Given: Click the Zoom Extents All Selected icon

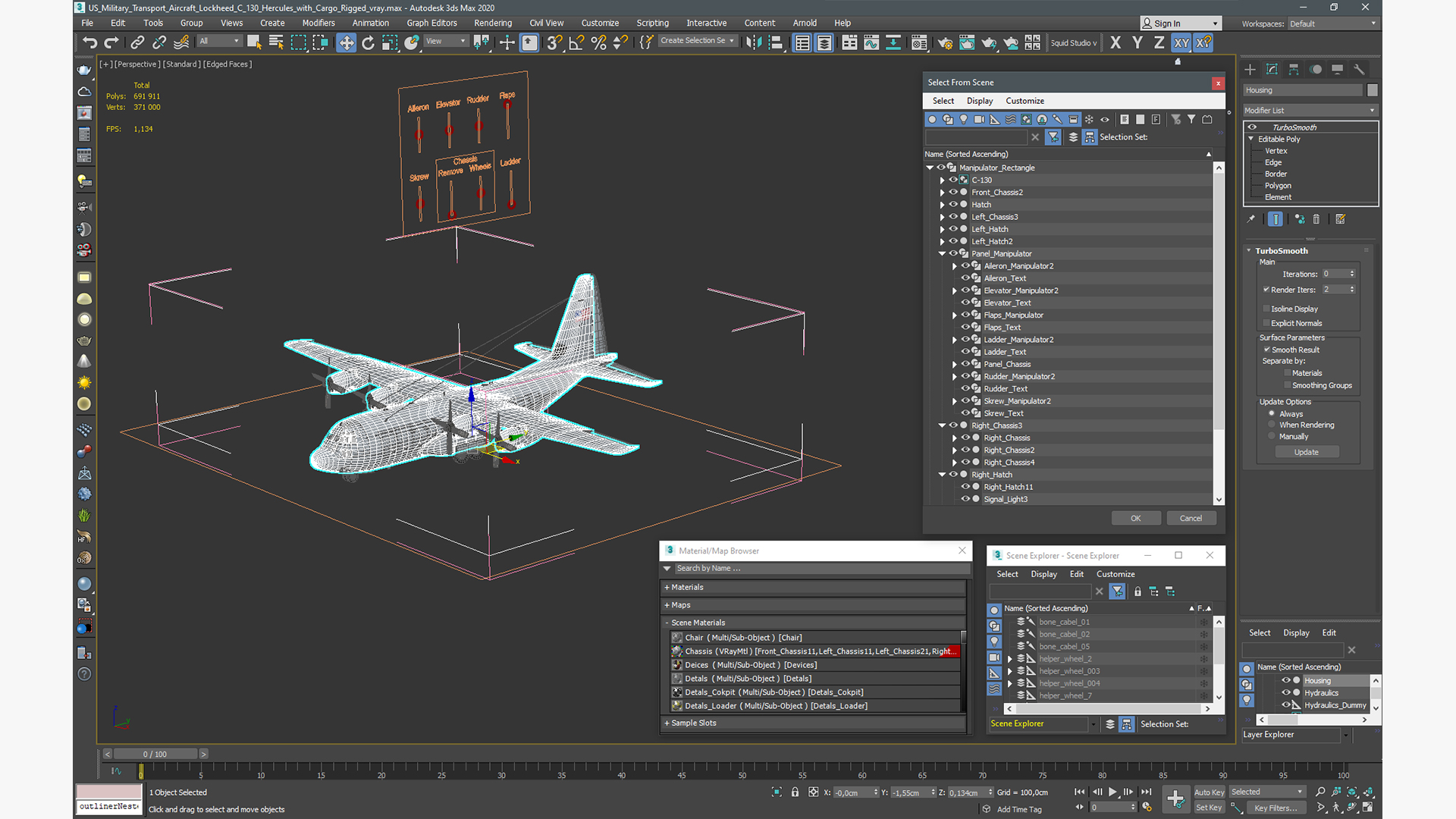Looking at the screenshot, I should 1368,792.
